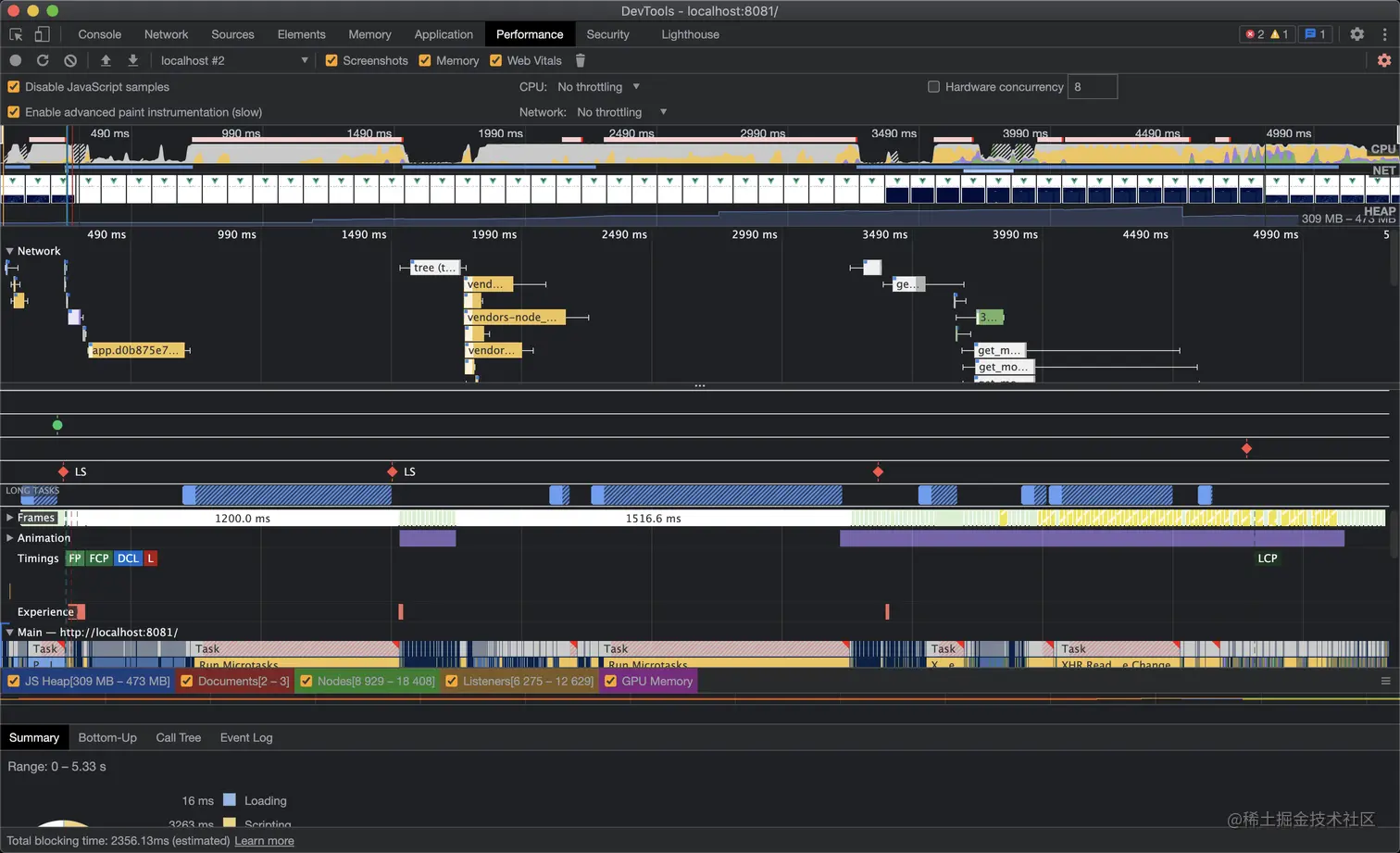Screen dimensions: 1400x853
Task: Toggle the Web Vitals checkbox
Action: (x=496, y=60)
